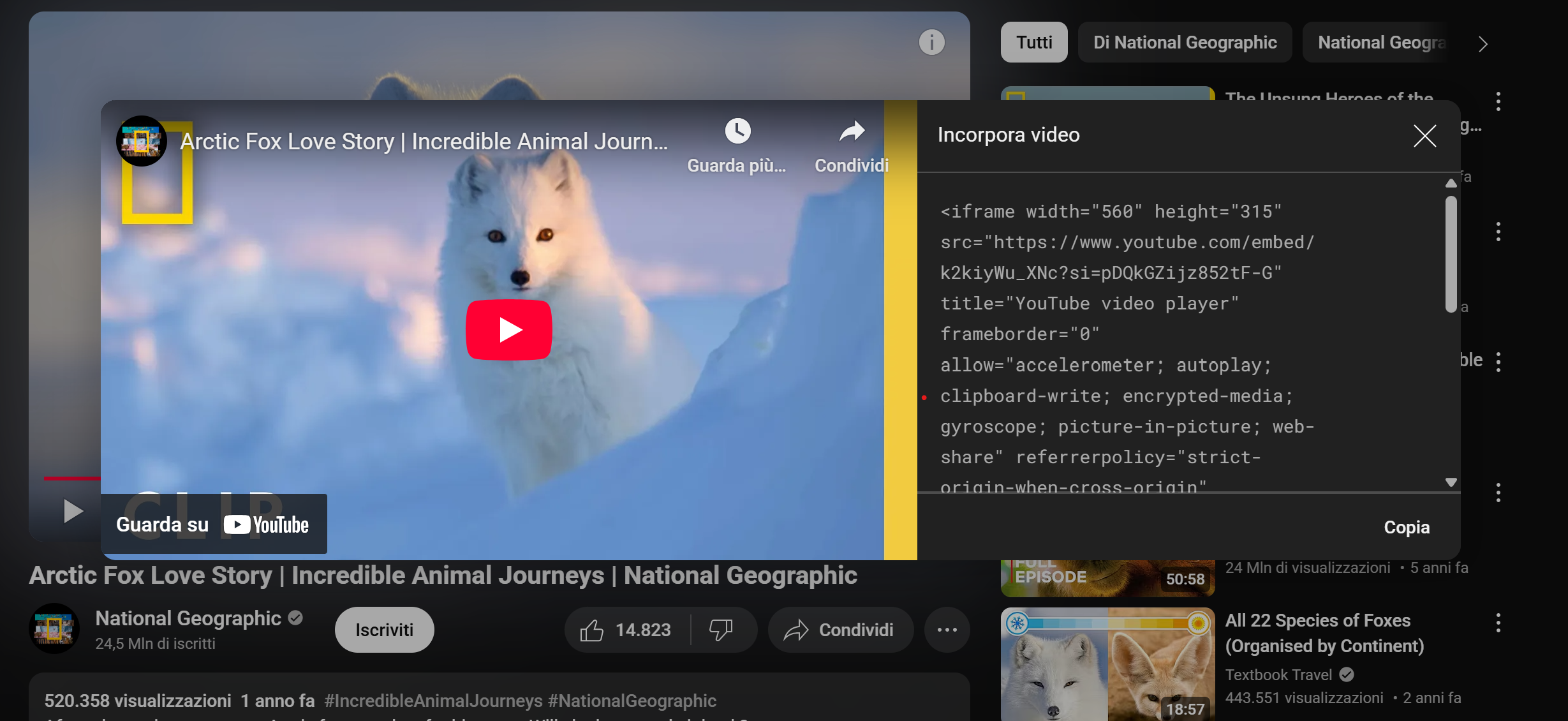Open National Geographic channel name link
This screenshot has width=1568, height=721.
point(188,618)
